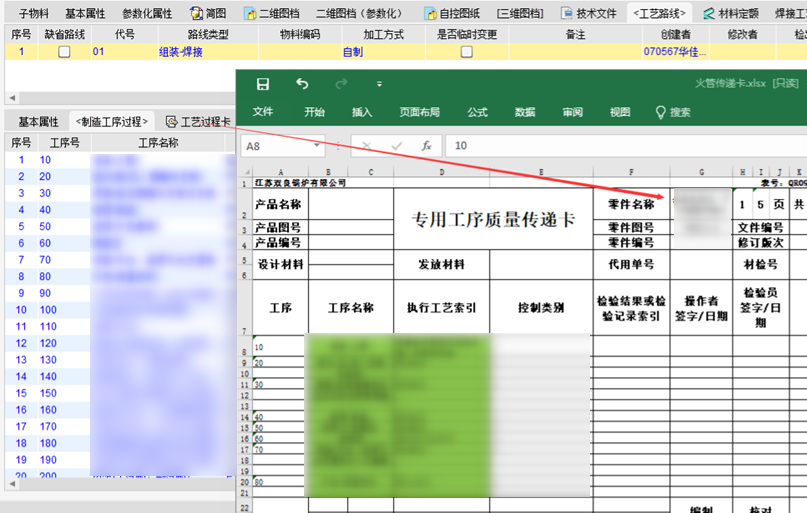This screenshot has width=807, height=513.
Task: Click the formula bar cancel X icon
Action: point(366,146)
